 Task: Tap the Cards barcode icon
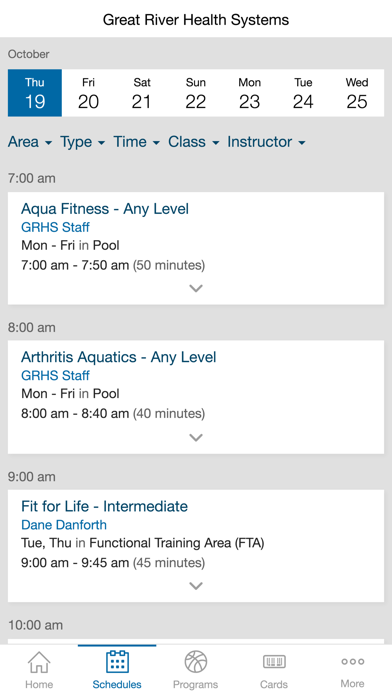(x=274, y=662)
